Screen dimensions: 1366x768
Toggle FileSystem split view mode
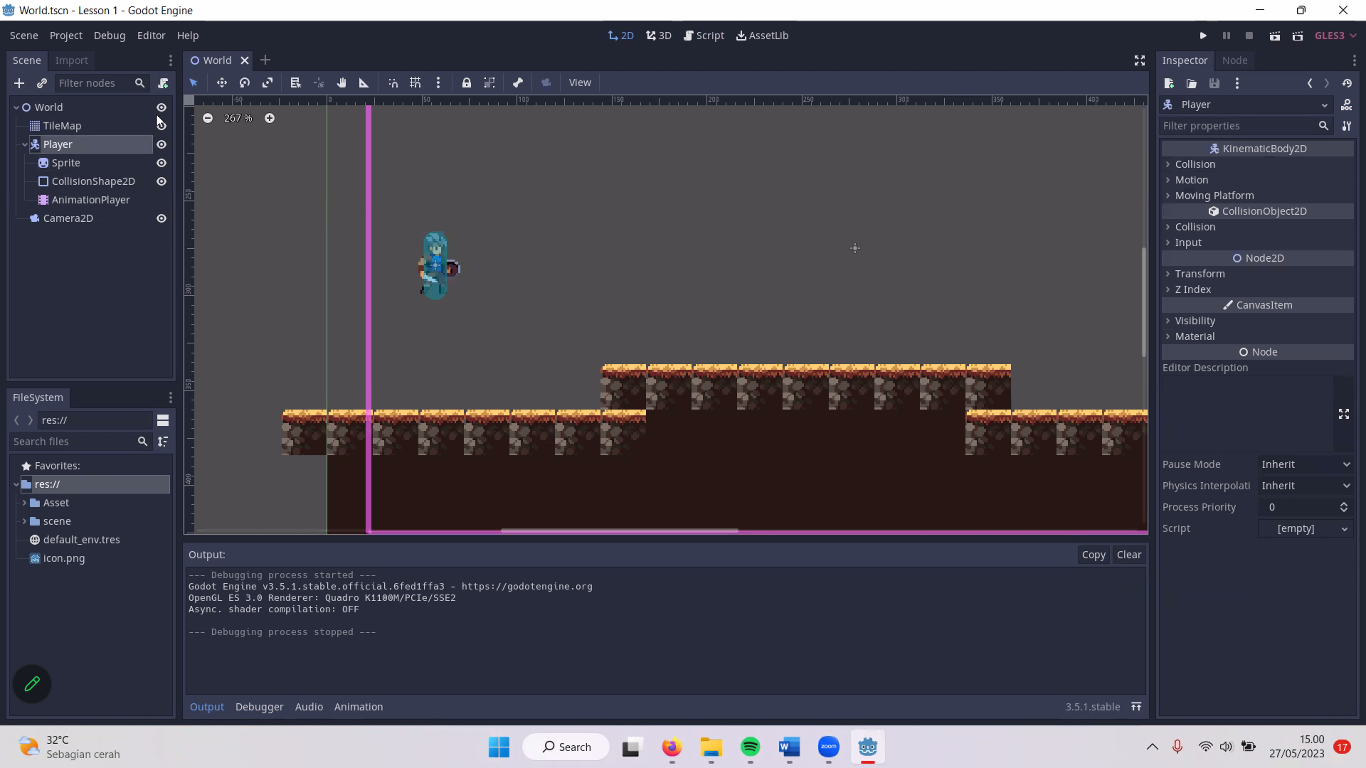click(x=163, y=420)
